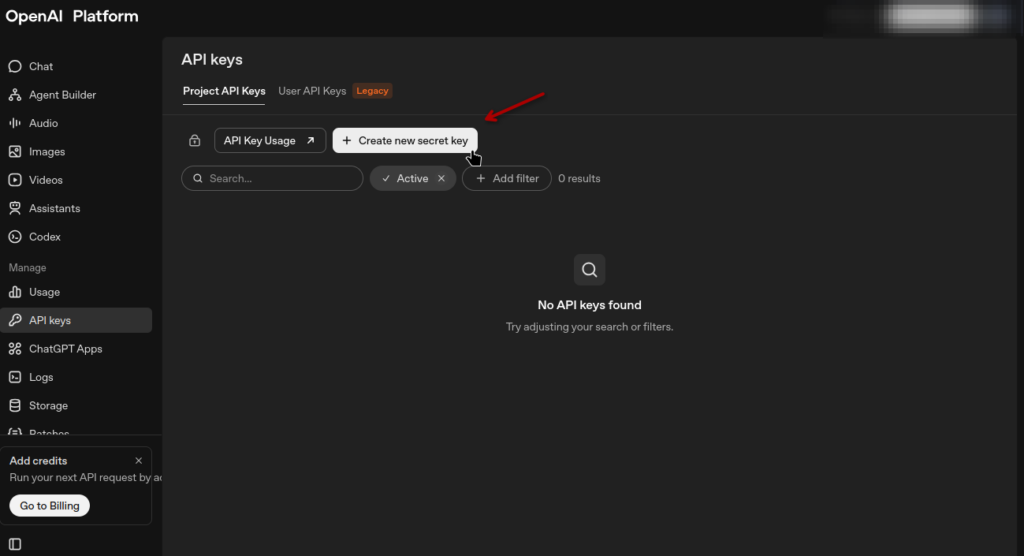Open the ChatGPT Apps grid icon

(14, 349)
